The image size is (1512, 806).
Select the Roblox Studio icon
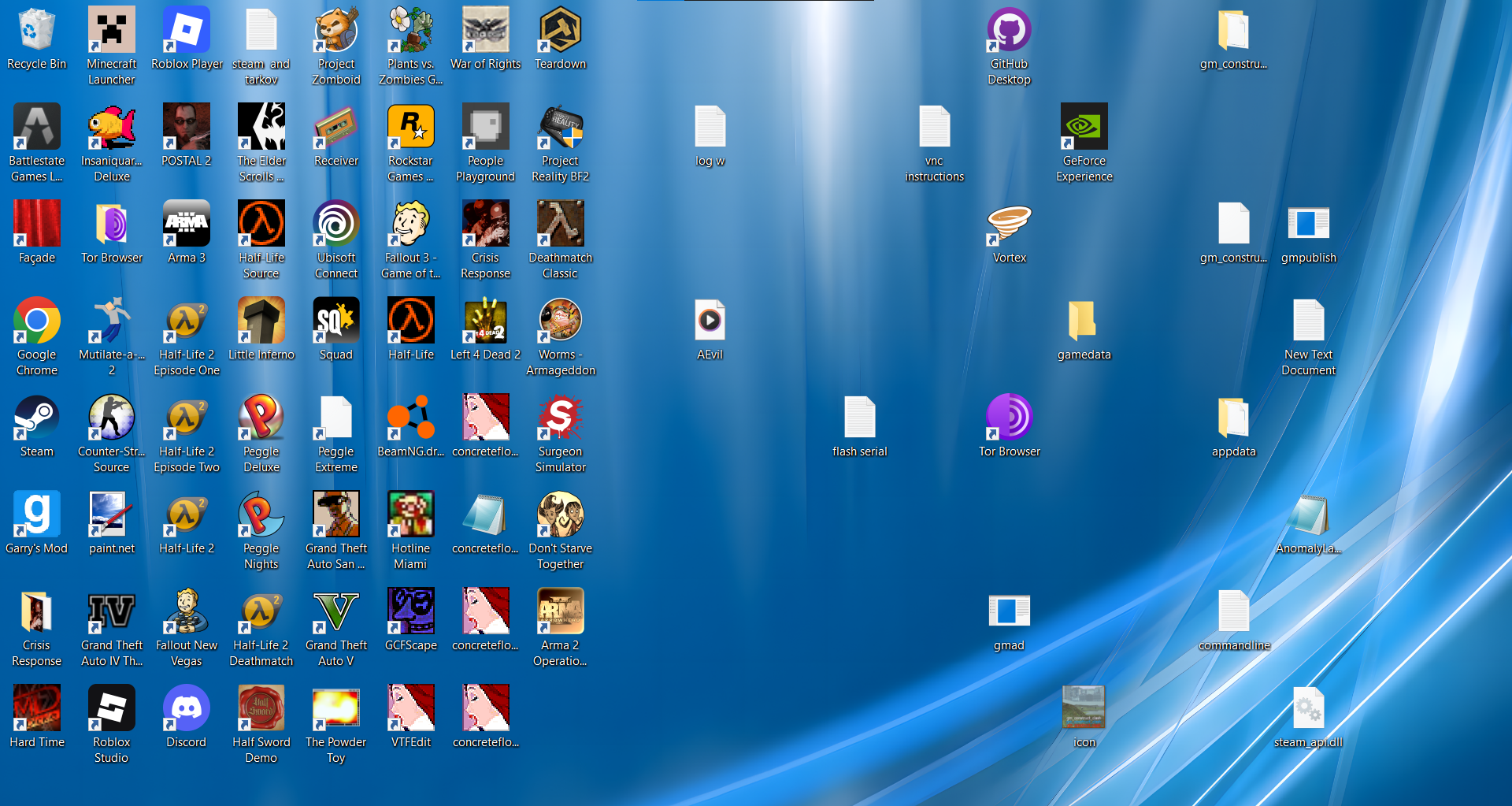point(111,708)
